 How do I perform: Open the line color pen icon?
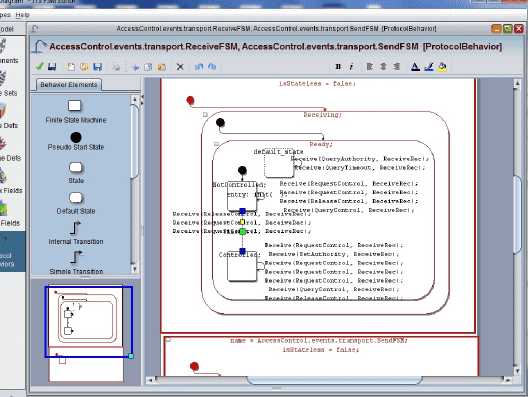click(x=429, y=67)
